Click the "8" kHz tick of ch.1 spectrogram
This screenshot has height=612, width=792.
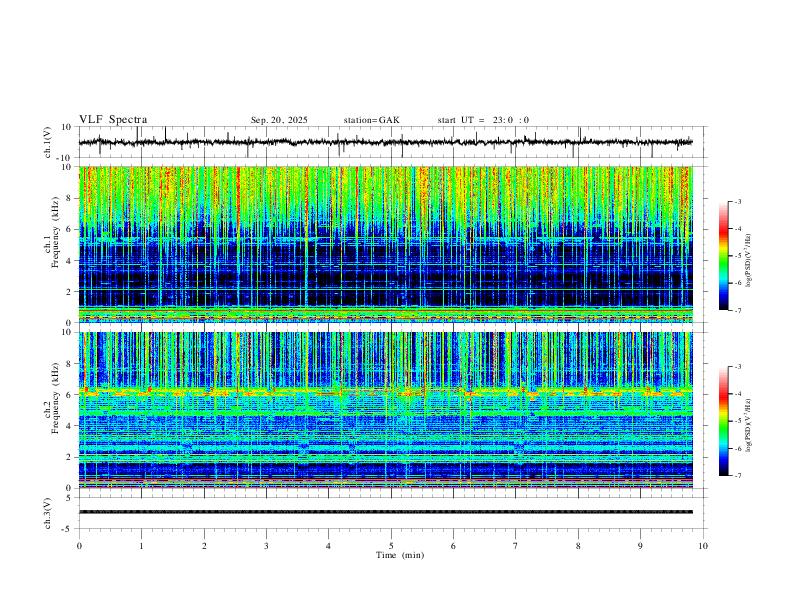[x=71, y=198]
